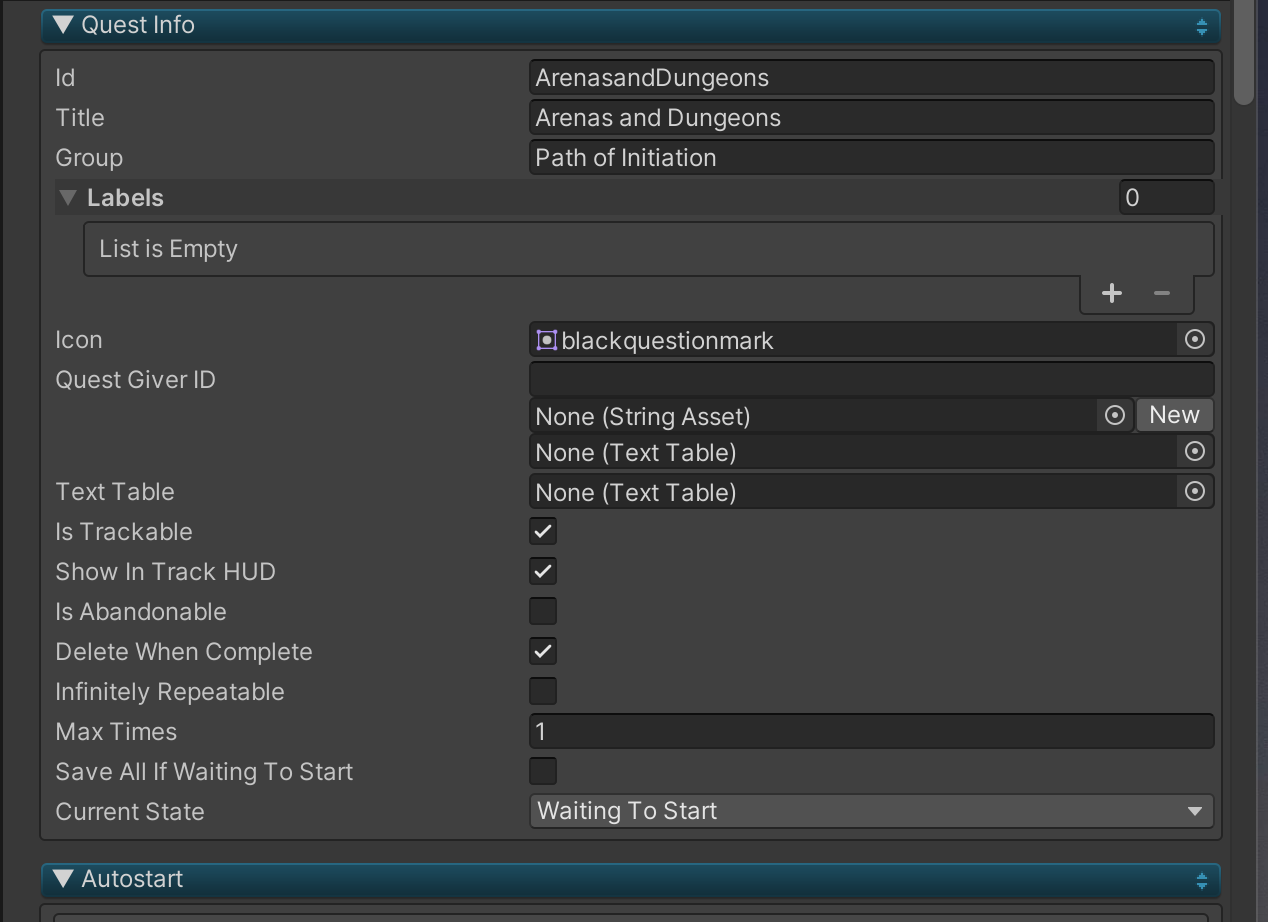Image resolution: width=1268 pixels, height=922 pixels.
Task: Collapse the Labels list foldout
Action: [x=68, y=198]
